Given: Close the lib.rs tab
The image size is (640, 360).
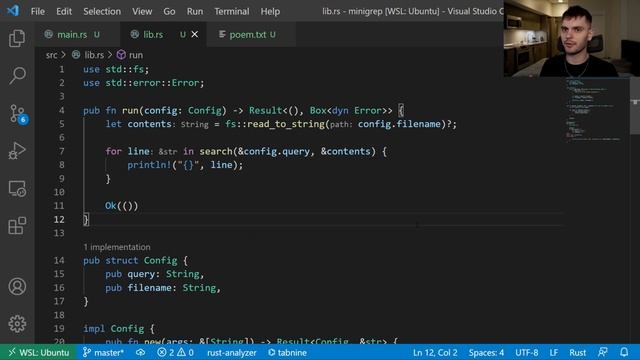Looking at the screenshot, I should [x=195, y=35].
